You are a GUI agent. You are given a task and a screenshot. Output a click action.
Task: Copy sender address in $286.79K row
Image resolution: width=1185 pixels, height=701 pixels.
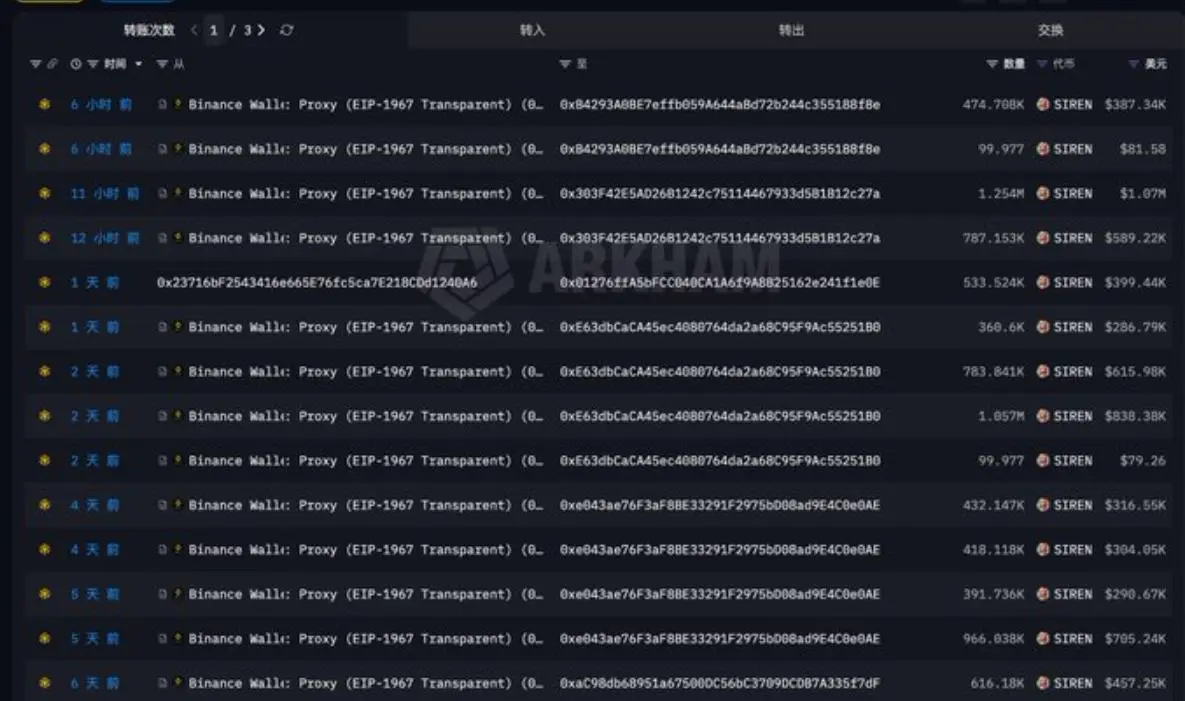pyautogui.click(x=162, y=327)
